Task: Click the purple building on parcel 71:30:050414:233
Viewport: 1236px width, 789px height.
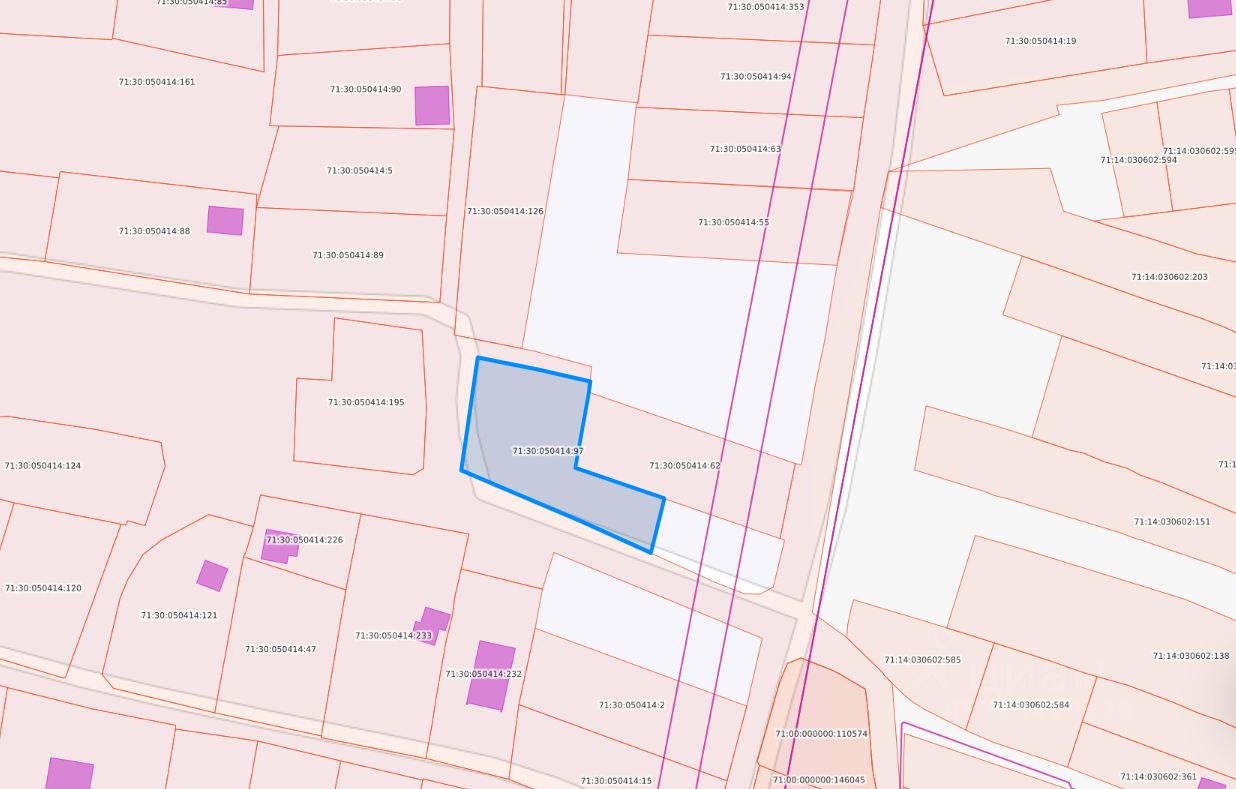Action: (431, 624)
